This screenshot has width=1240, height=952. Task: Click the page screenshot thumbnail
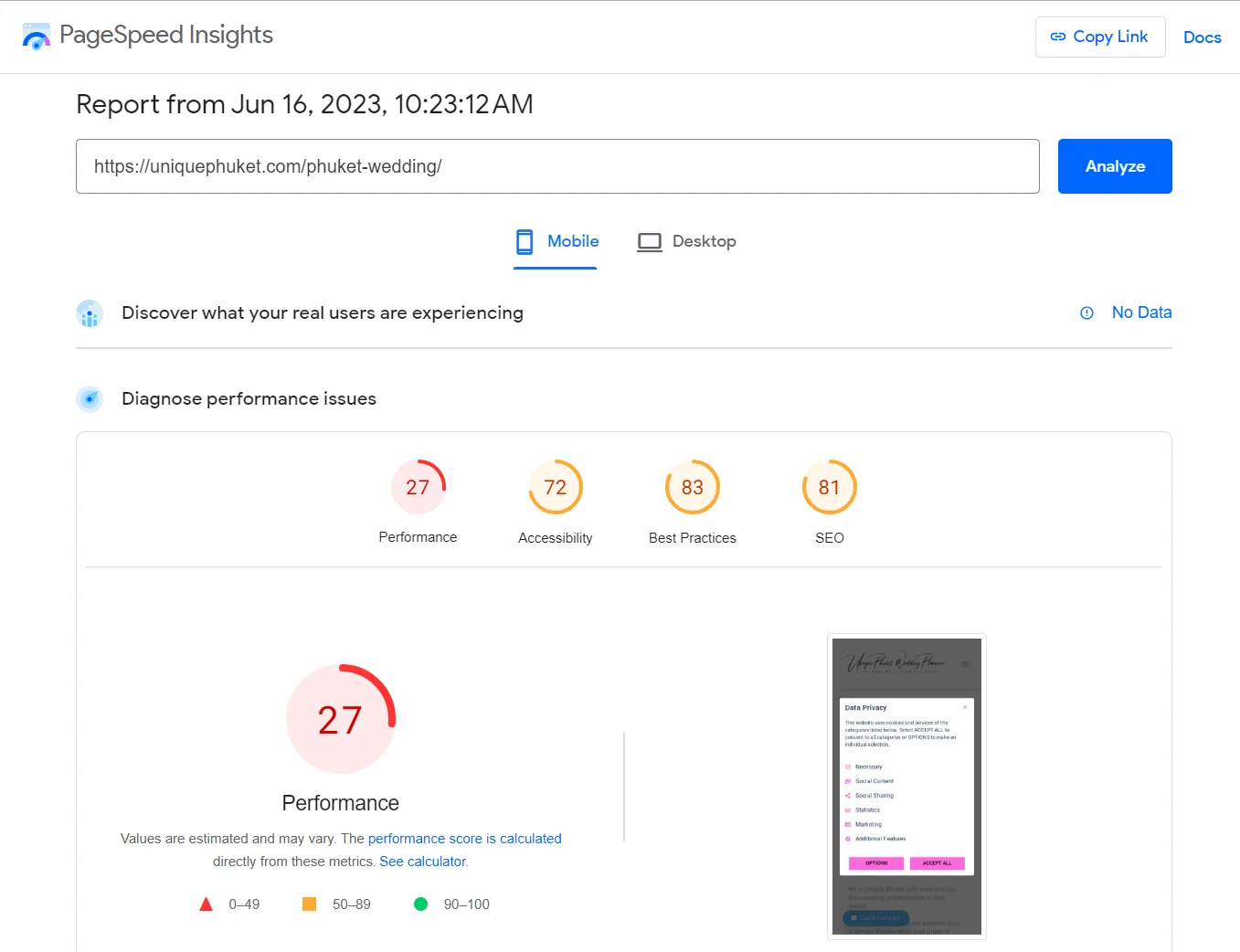coord(906,787)
